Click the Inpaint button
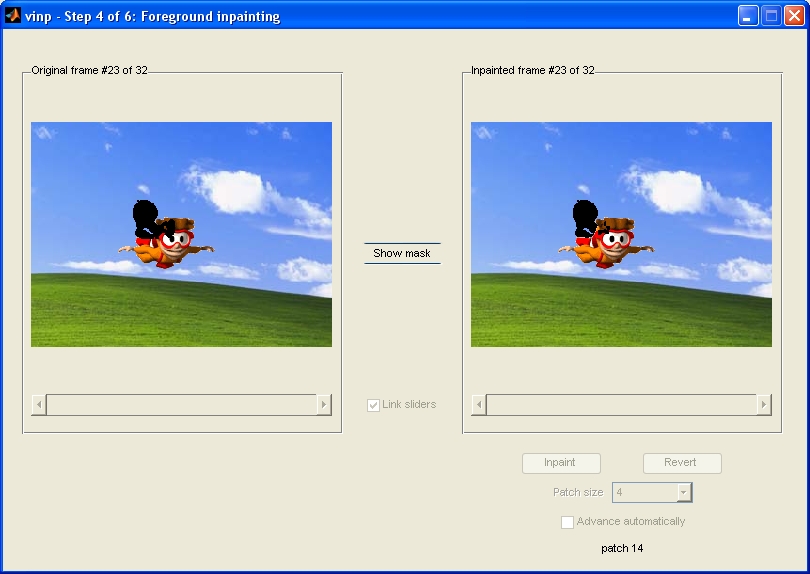Image resolution: width=810 pixels, height=574 pixels. coord(561,463)
